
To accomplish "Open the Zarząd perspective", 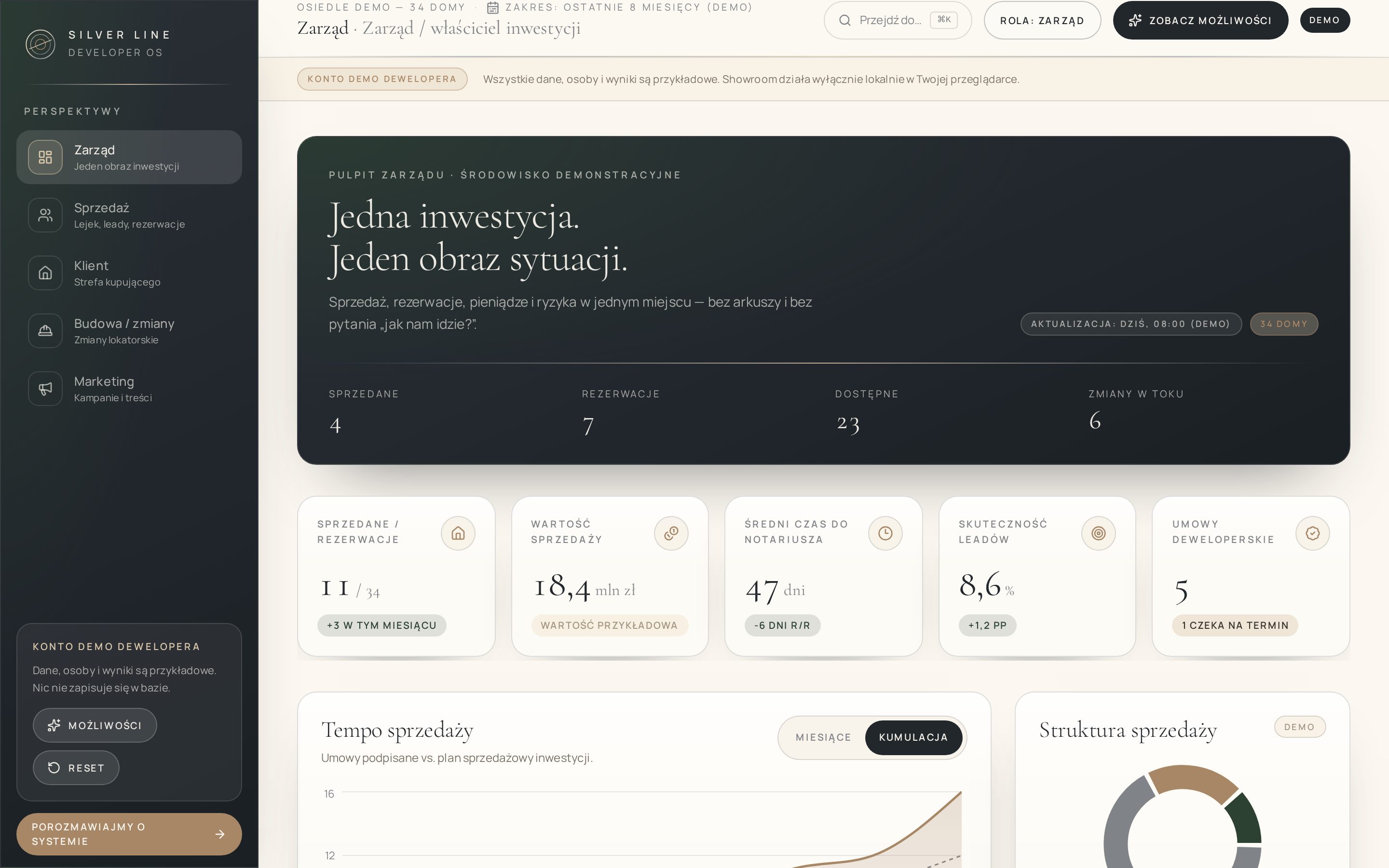I will point(129,157).
